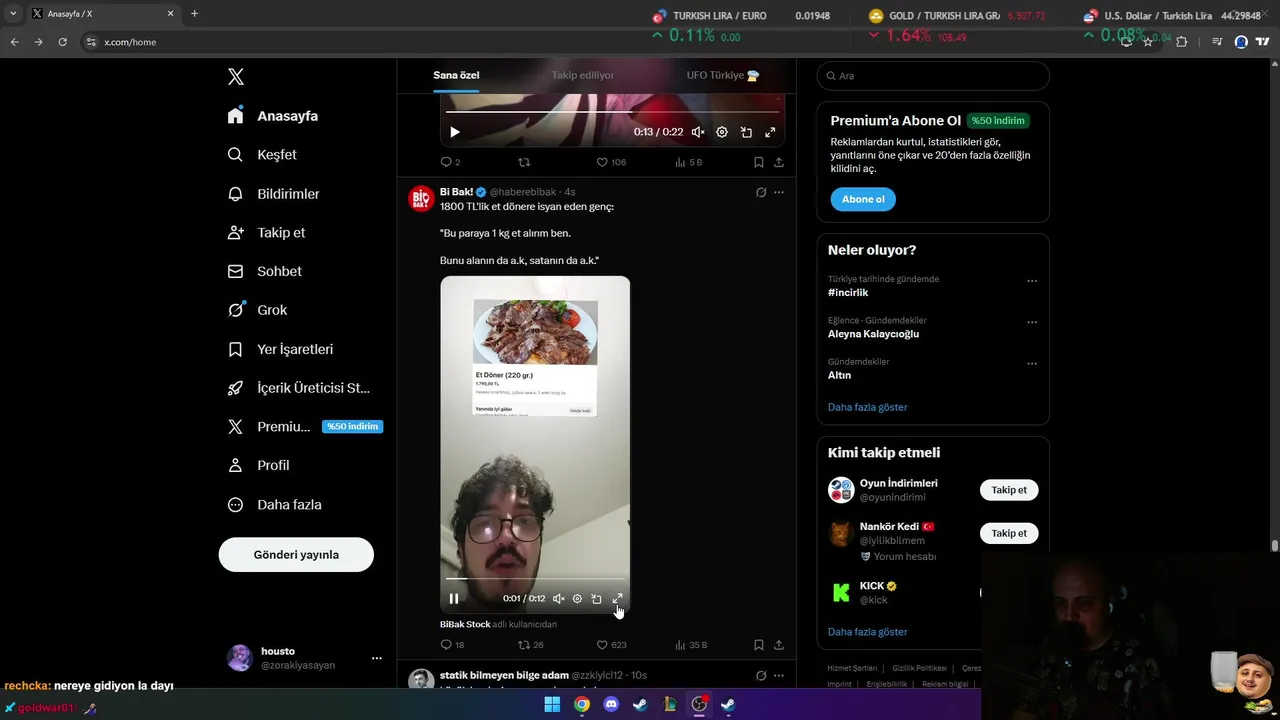Like the post with 106 likes
This screenshot has height=720, width=1280.
point(611,162)
